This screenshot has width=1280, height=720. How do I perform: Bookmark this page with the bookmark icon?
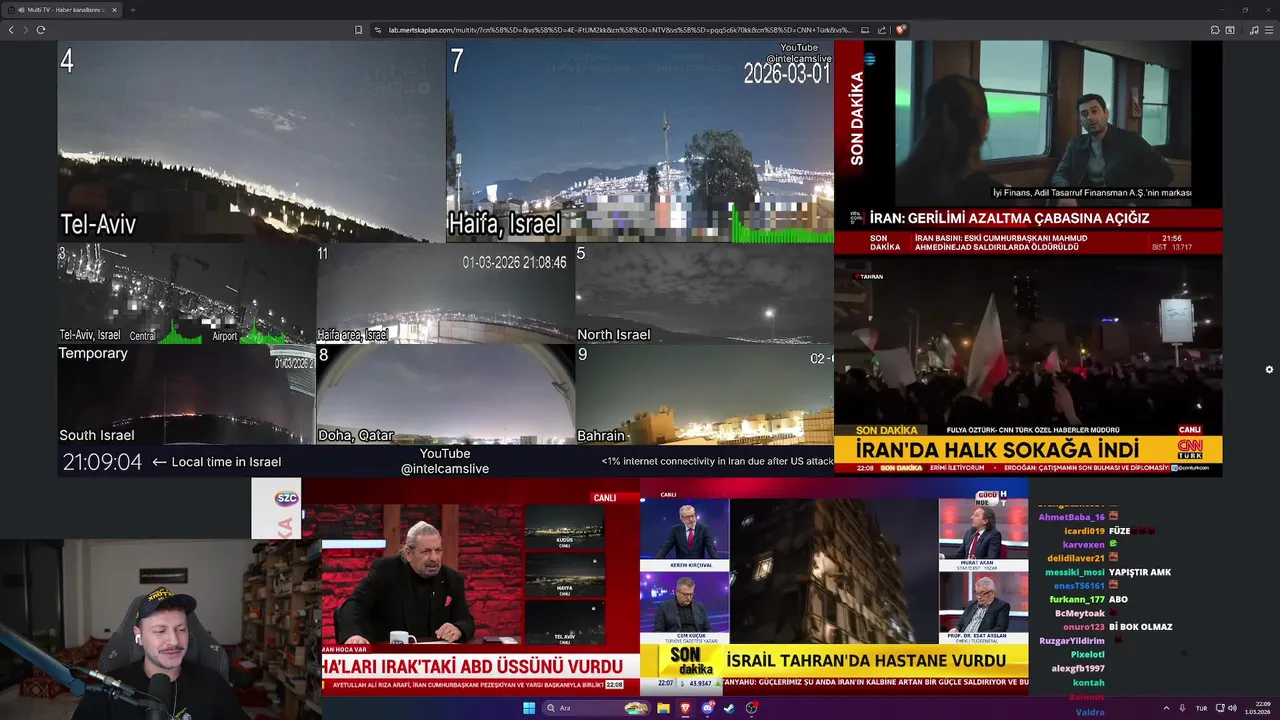point(359,30)
